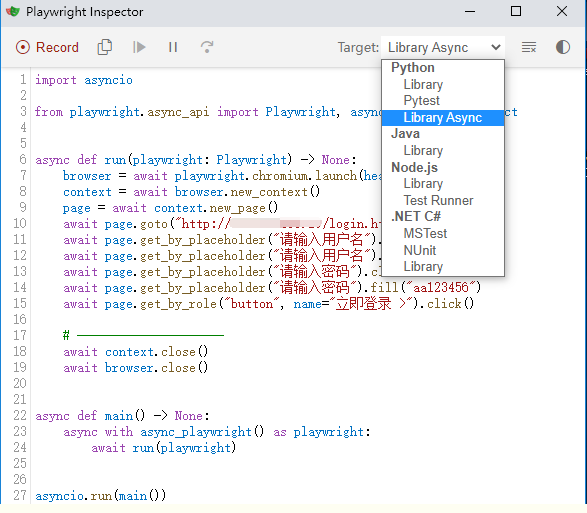Click the Pause icon in toolbar
587x513 pixels.
tap(173, 47)
